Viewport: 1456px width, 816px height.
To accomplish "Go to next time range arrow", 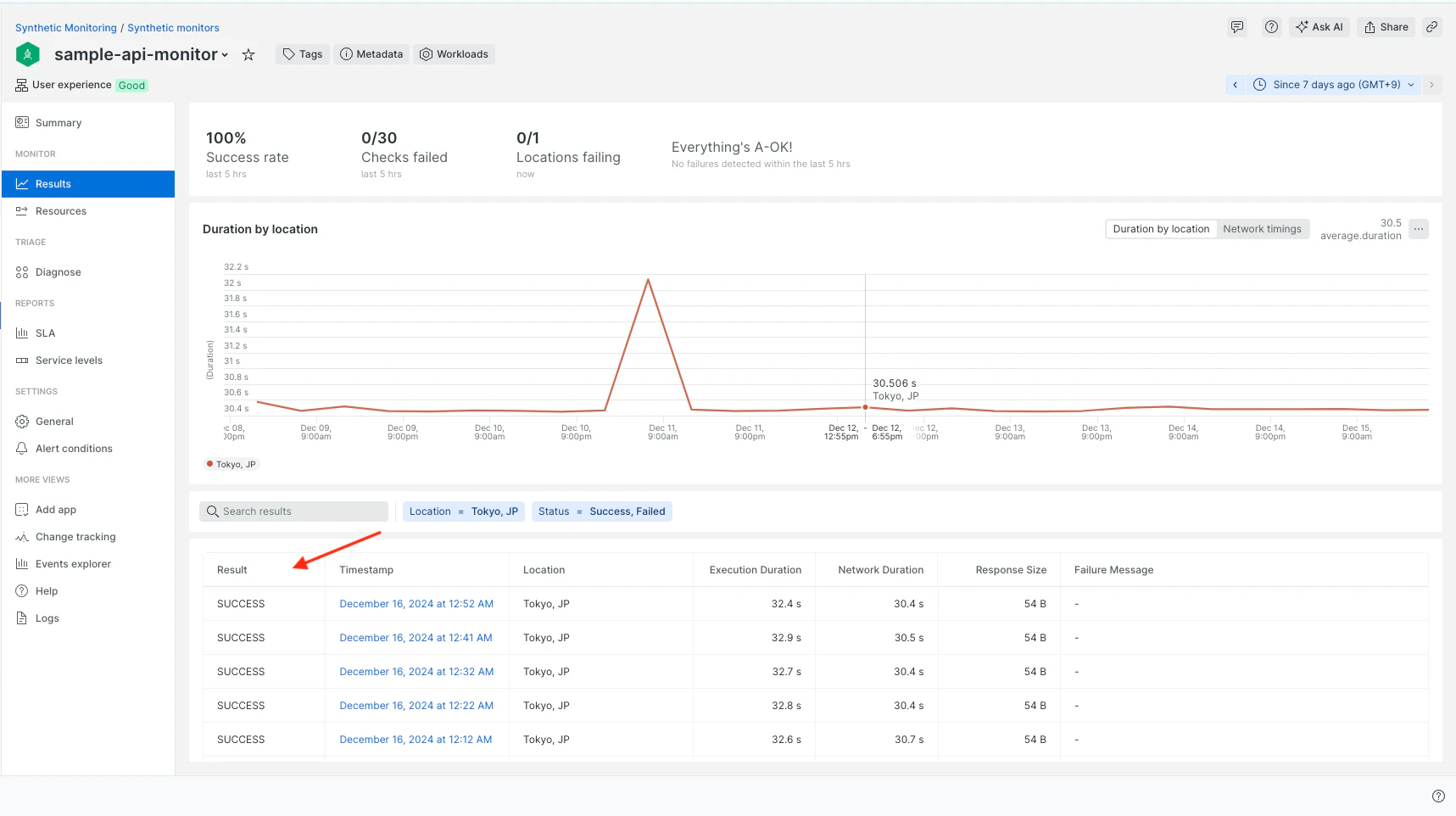I will coord(1431,85).
